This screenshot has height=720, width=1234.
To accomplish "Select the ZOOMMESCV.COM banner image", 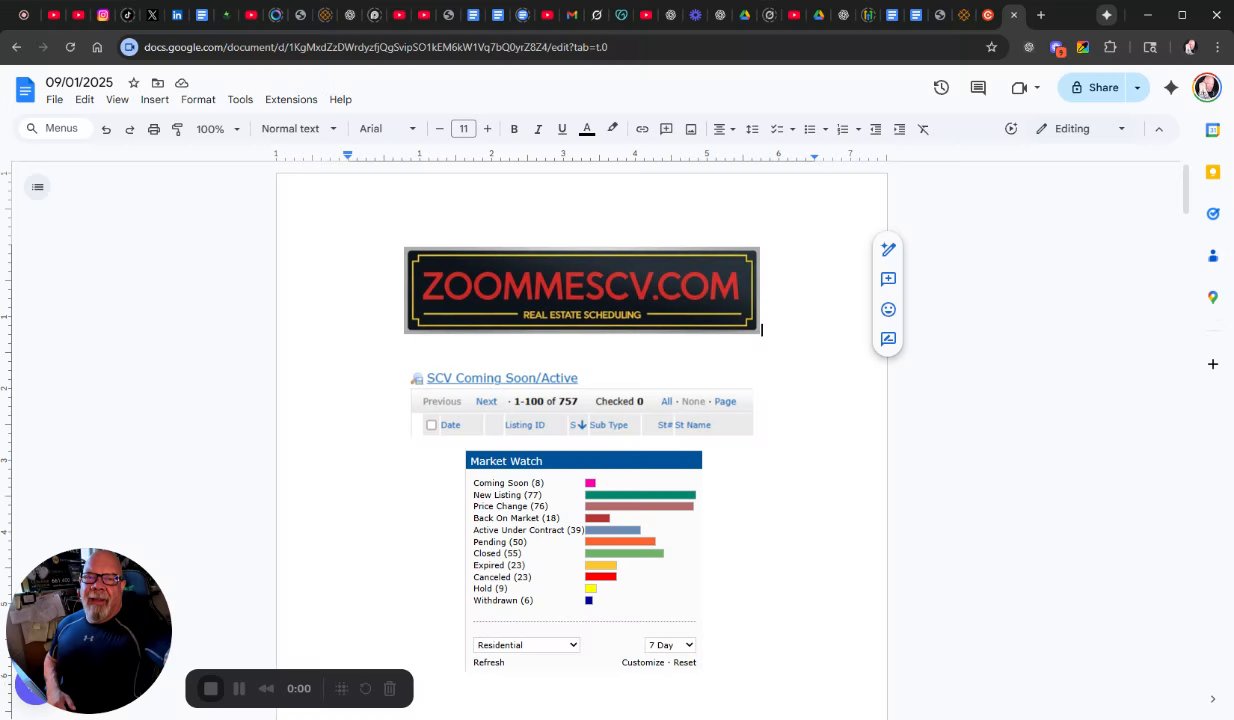I will coord(582,290).
